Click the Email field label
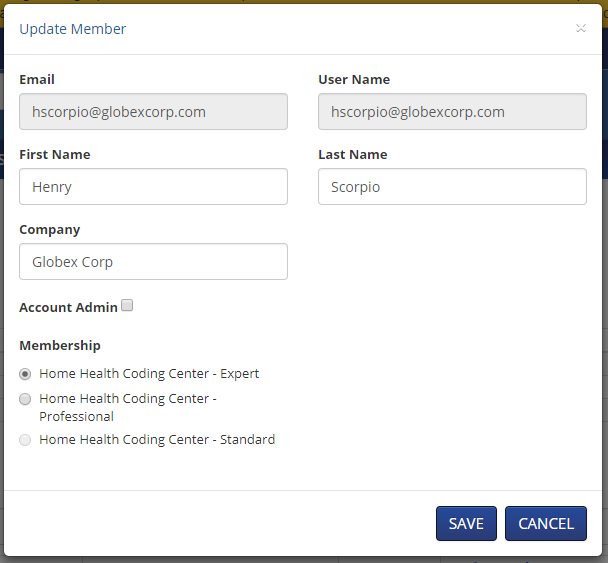 pyautogui.click(x=37, y=79)
